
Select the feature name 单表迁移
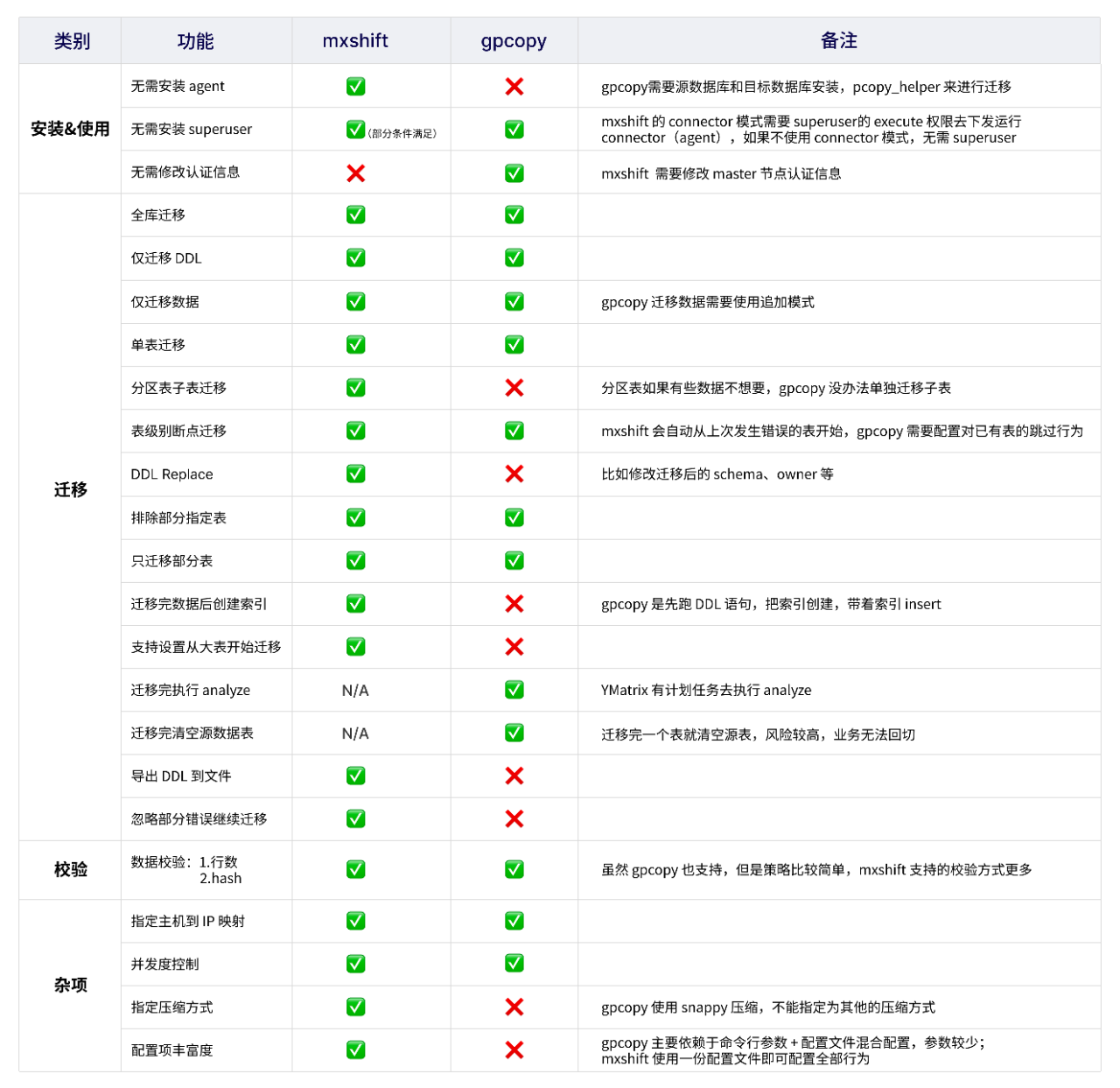click(158, 345)
